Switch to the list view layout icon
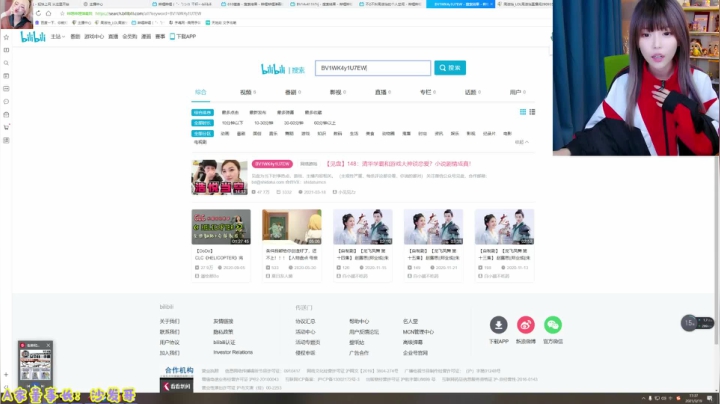The height and width of the screenshot is (404, 720). (x=532, y=112)
